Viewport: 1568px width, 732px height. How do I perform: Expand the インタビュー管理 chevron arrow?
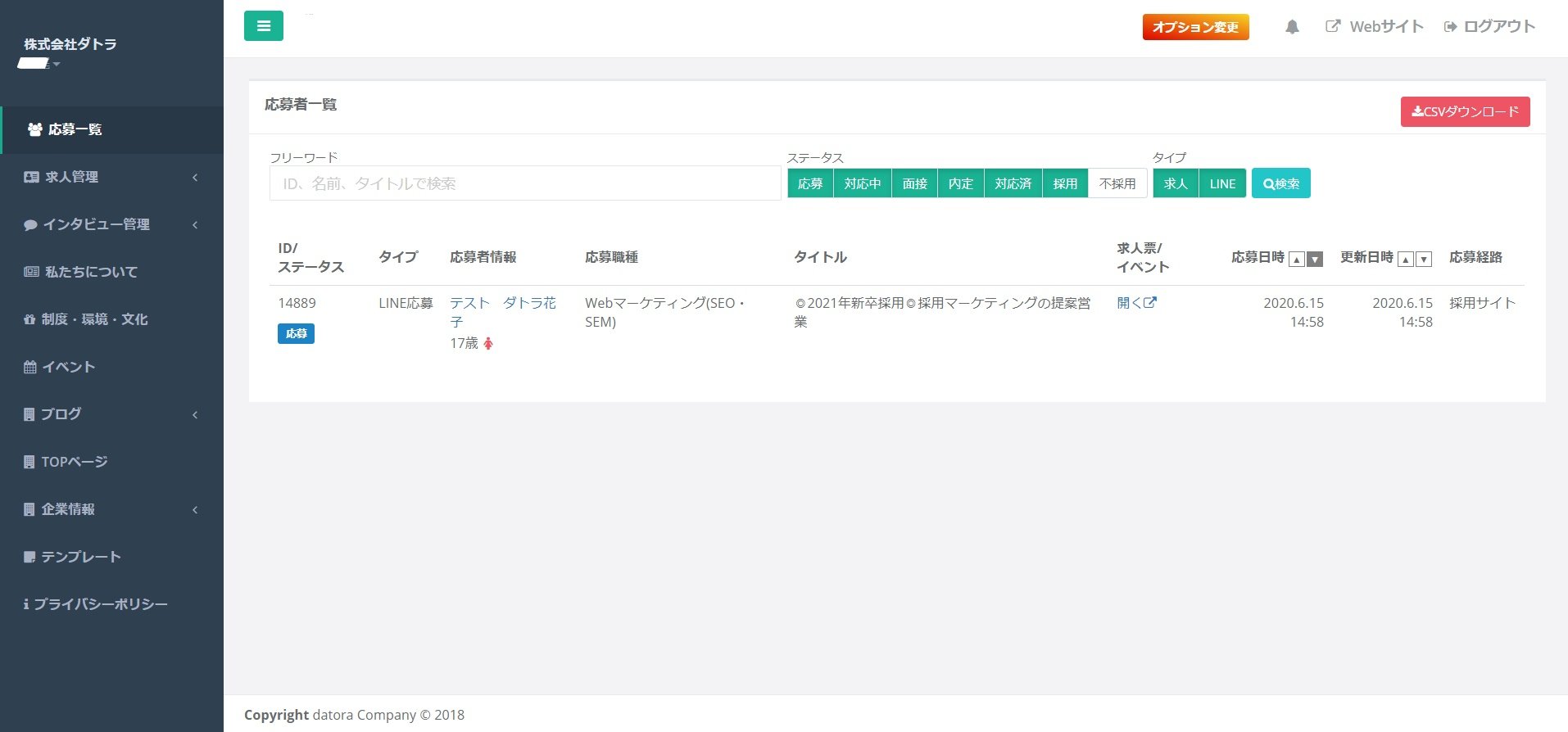coord(195,225)
